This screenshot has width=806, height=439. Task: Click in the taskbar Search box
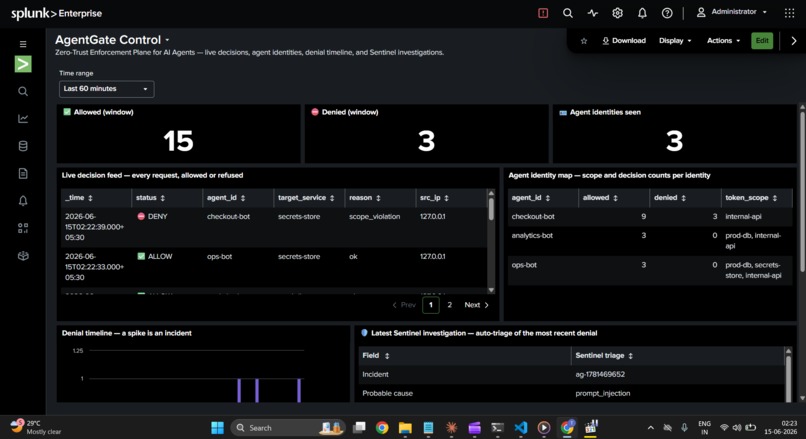click(x=287, y=428)
